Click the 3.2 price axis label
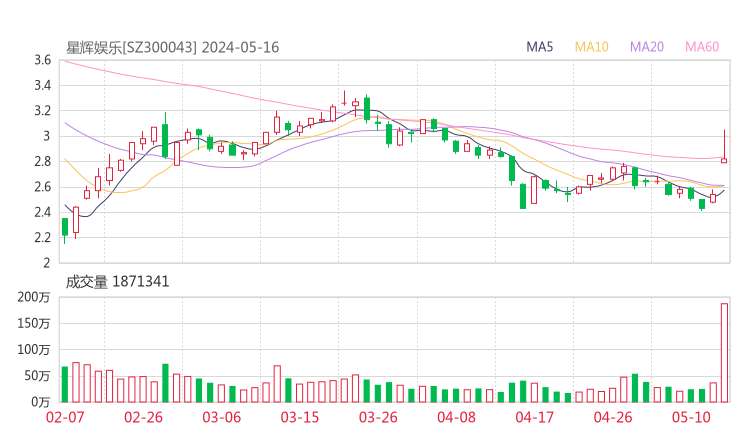This screenshot has height=440, width=740. point(42,111)
